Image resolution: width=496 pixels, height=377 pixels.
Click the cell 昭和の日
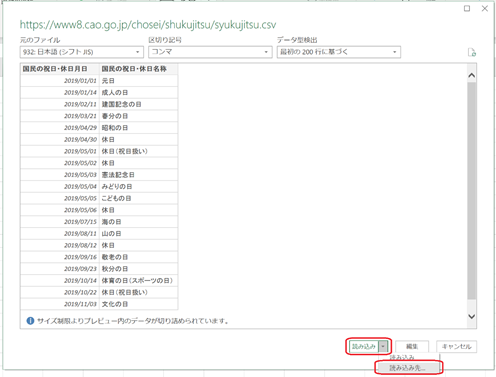tap(138, 128)
